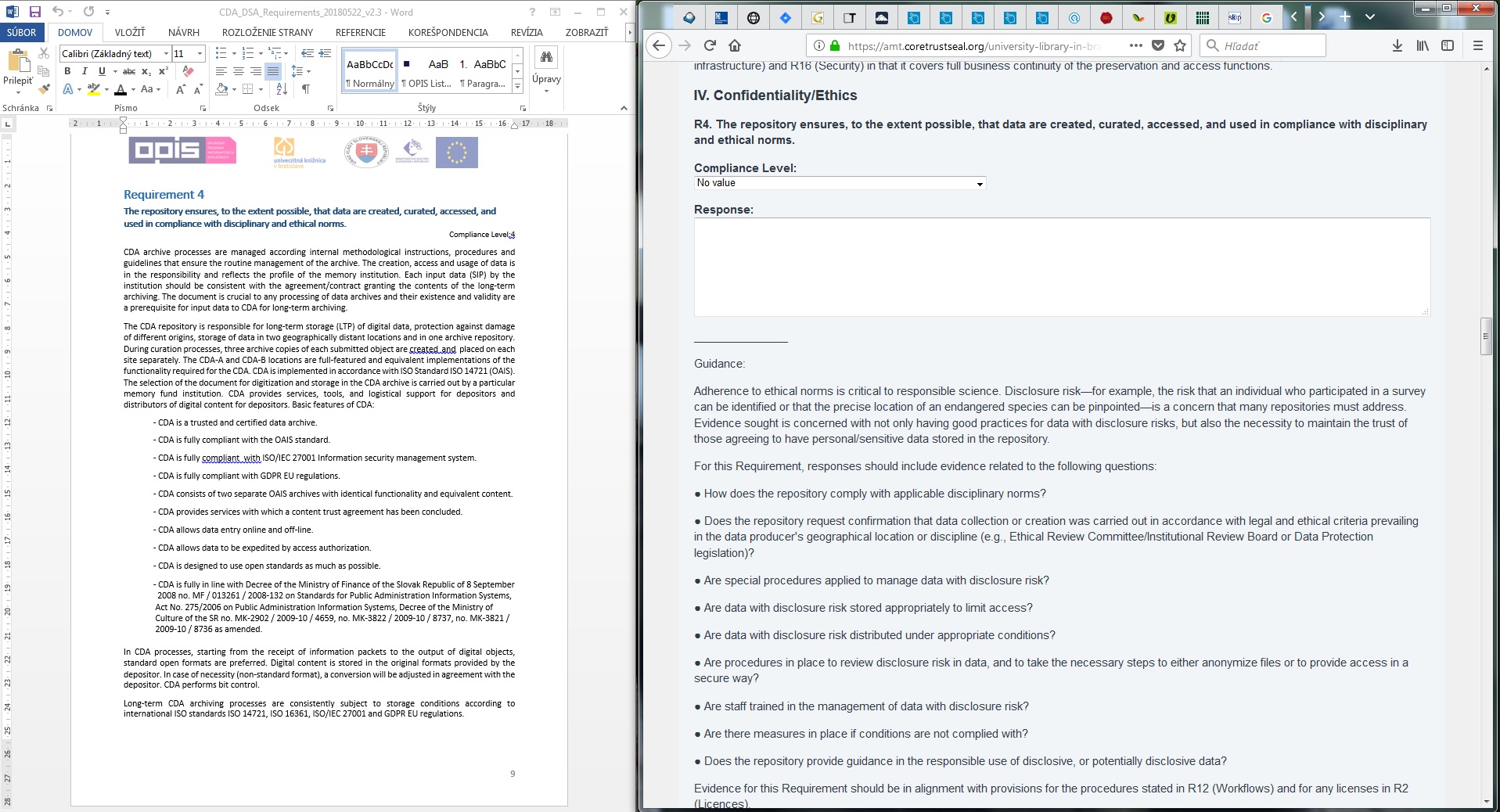Image resolution: width=1500 pixels, height=812 pixels.
Task: Open Find and editing tools under Úpravy
Action: pyautogui.click(x=546, y=70)
